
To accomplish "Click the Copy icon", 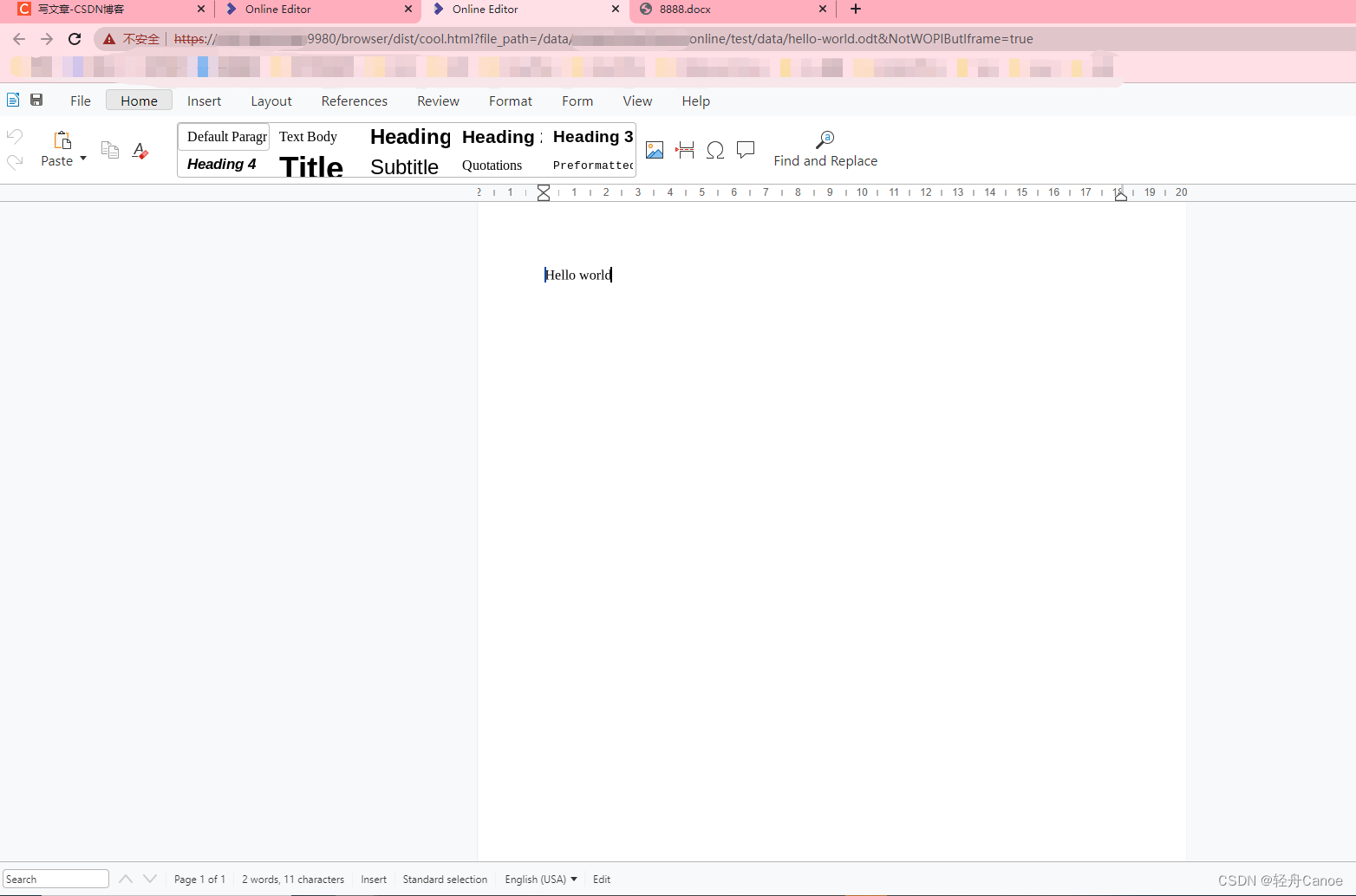I will 110,150.
